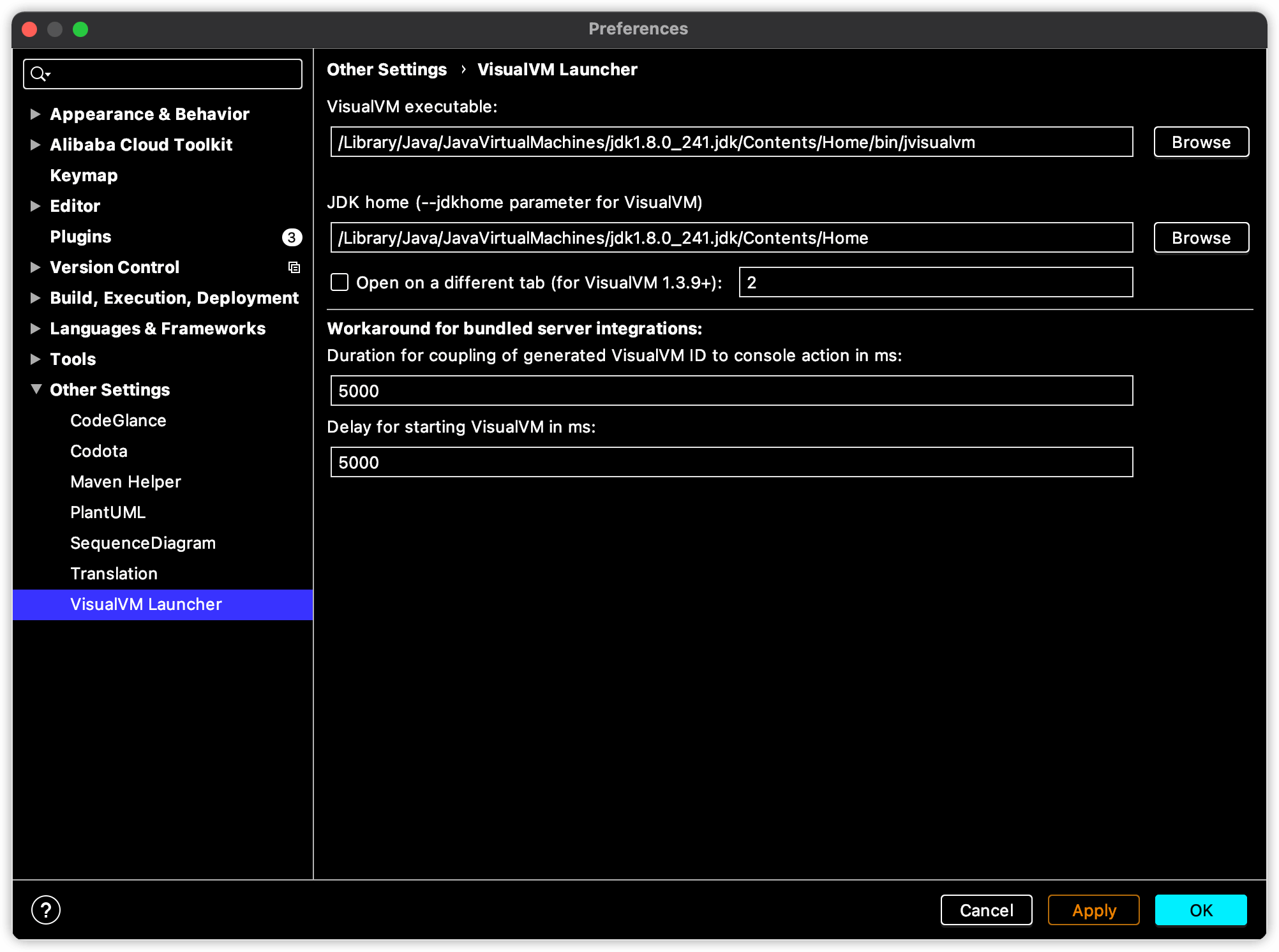
Task: Click the breadcrumb arrow after Other Settings
Action: (x=463, y=69)
